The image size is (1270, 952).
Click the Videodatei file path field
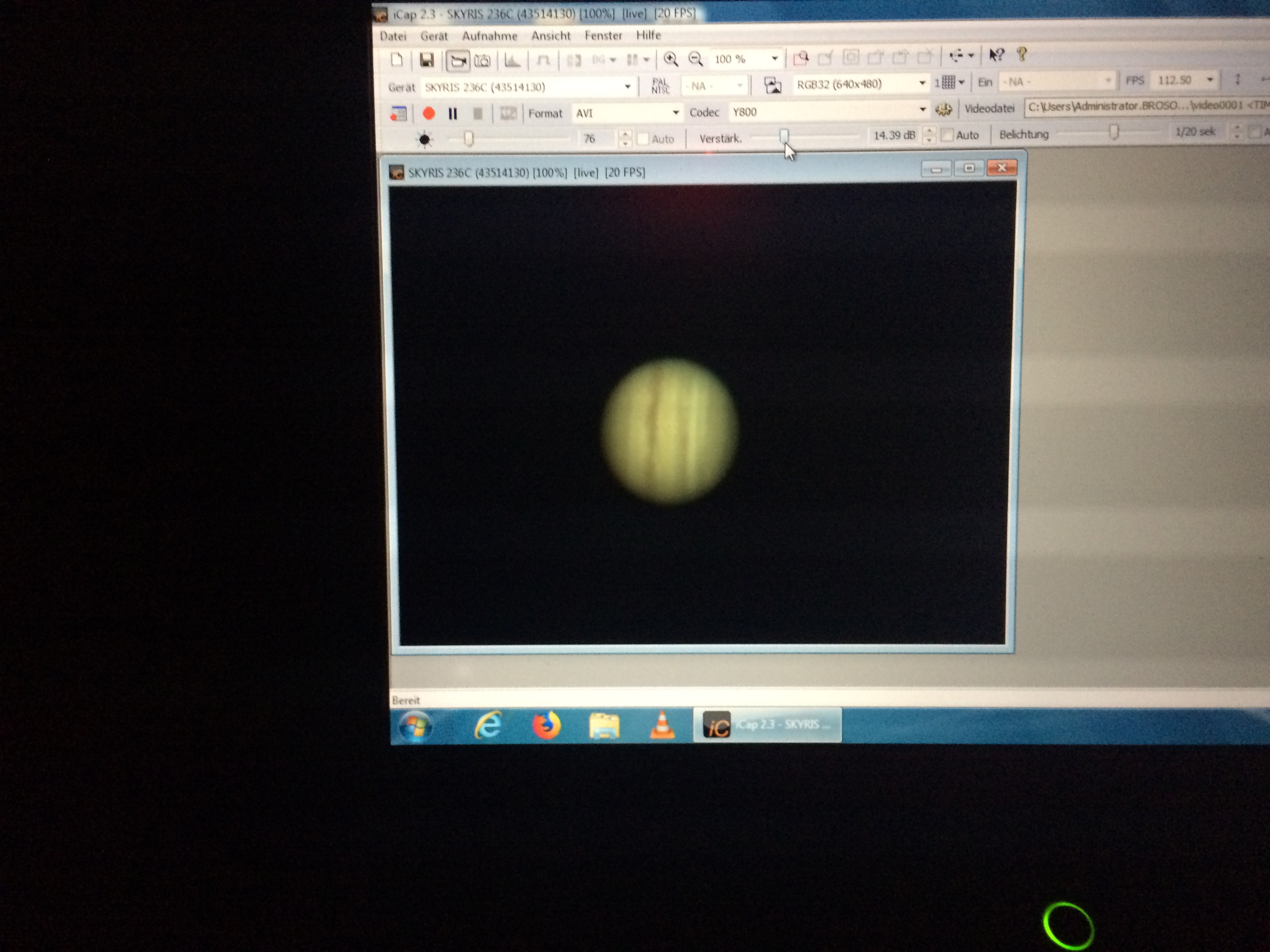click(x=1142, y=106)
